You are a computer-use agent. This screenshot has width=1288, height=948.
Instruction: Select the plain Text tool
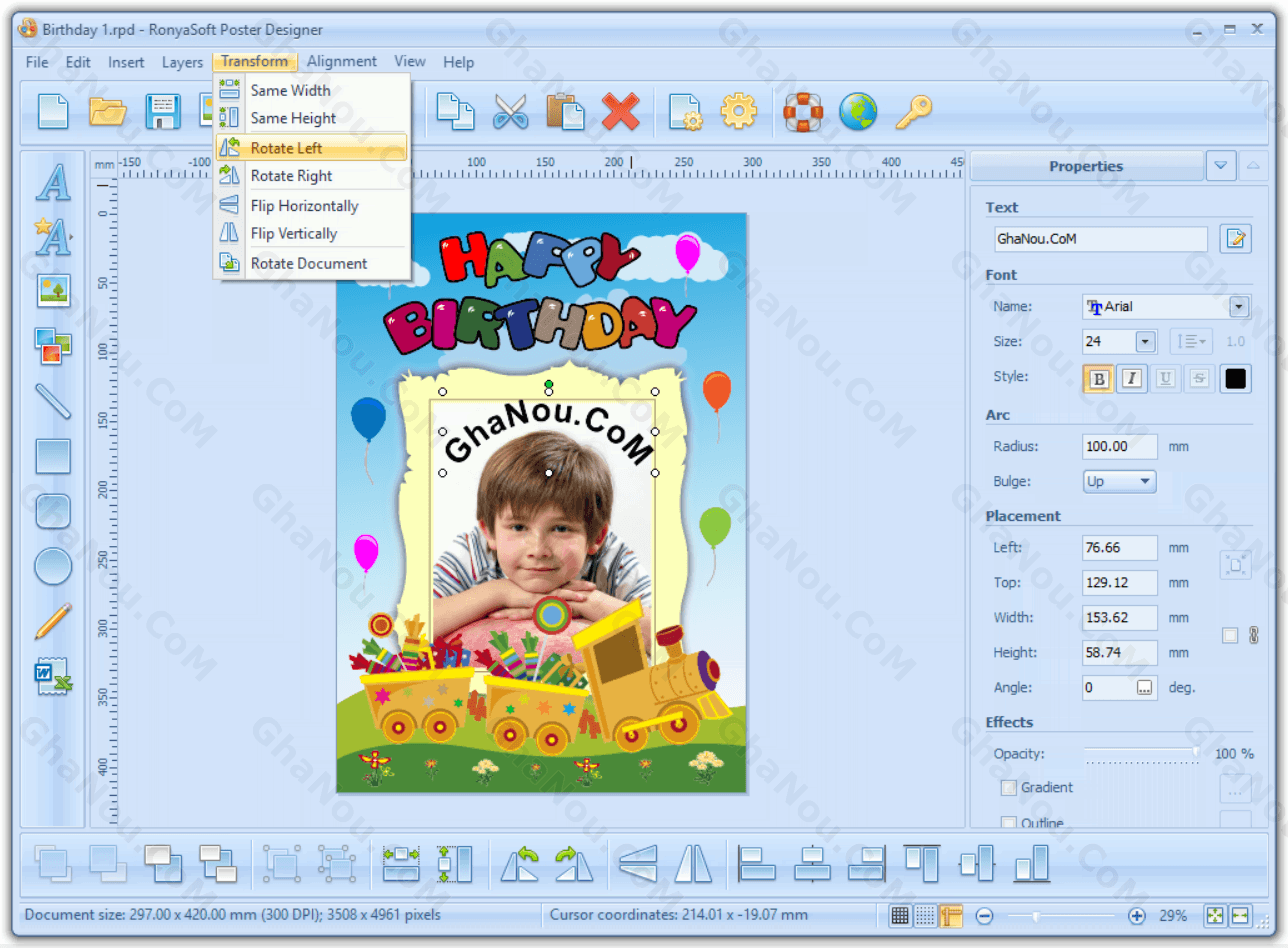[53, 183]
